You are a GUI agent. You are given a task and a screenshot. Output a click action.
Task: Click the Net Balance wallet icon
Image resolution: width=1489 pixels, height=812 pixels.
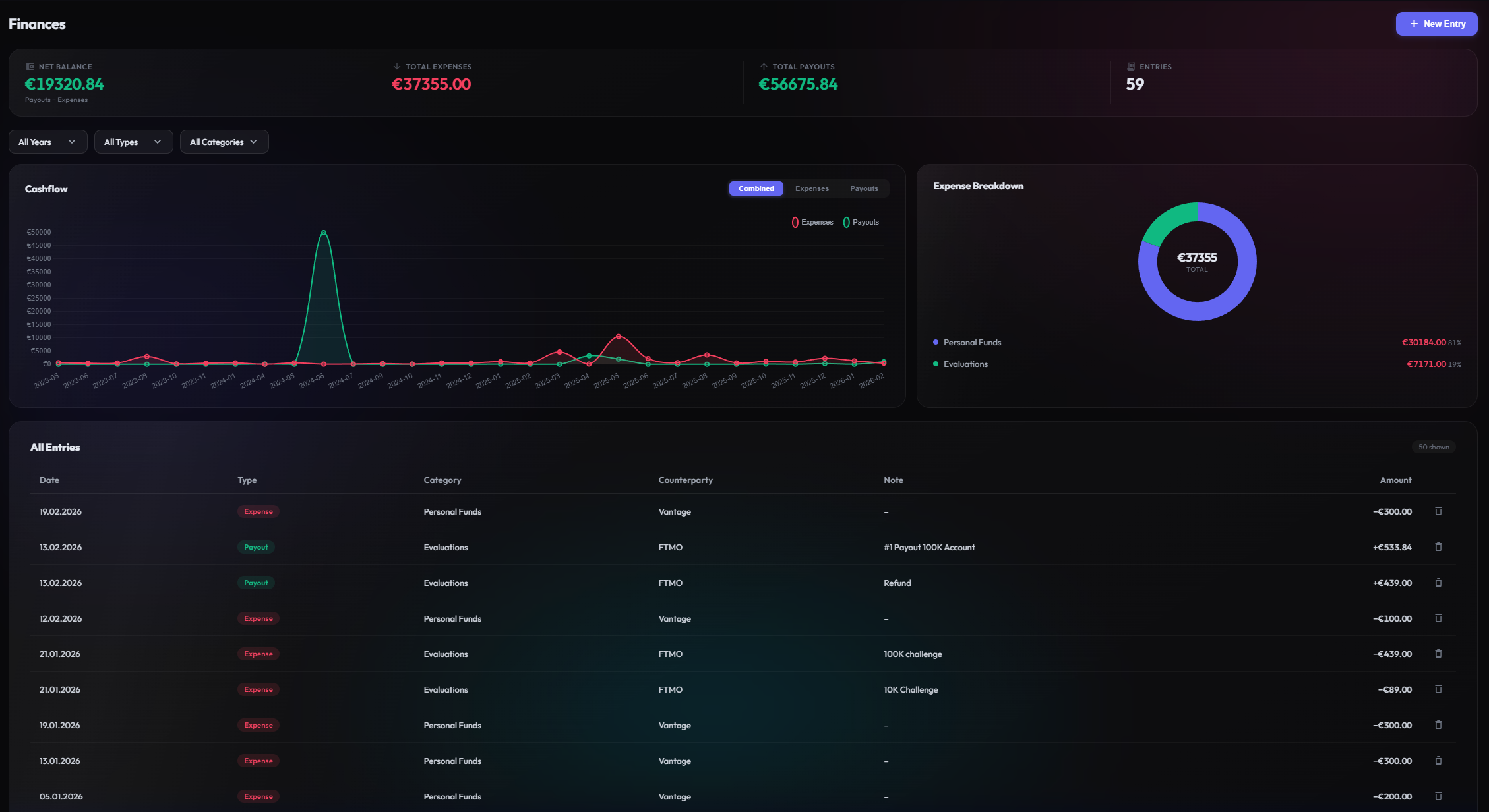pyautogui.click(x=29, y=66)
